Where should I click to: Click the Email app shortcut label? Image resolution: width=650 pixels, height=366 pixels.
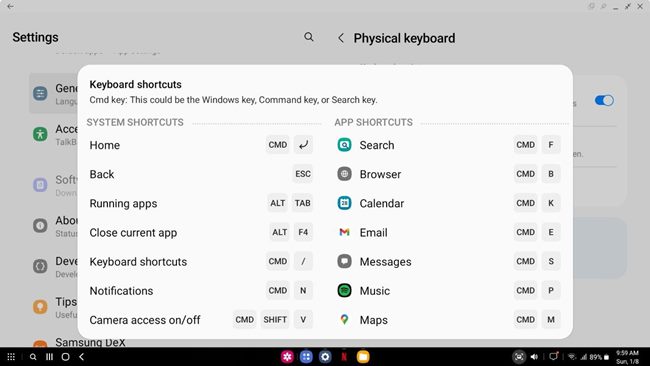coord(373,233)
